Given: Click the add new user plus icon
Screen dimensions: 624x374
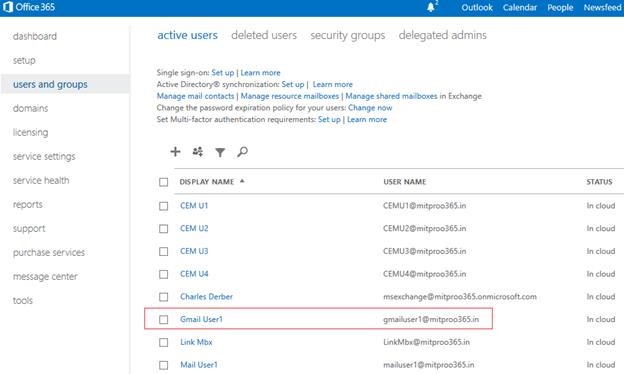Looking at the screenshot, I should pyautogui.click(x=175, y=152).
